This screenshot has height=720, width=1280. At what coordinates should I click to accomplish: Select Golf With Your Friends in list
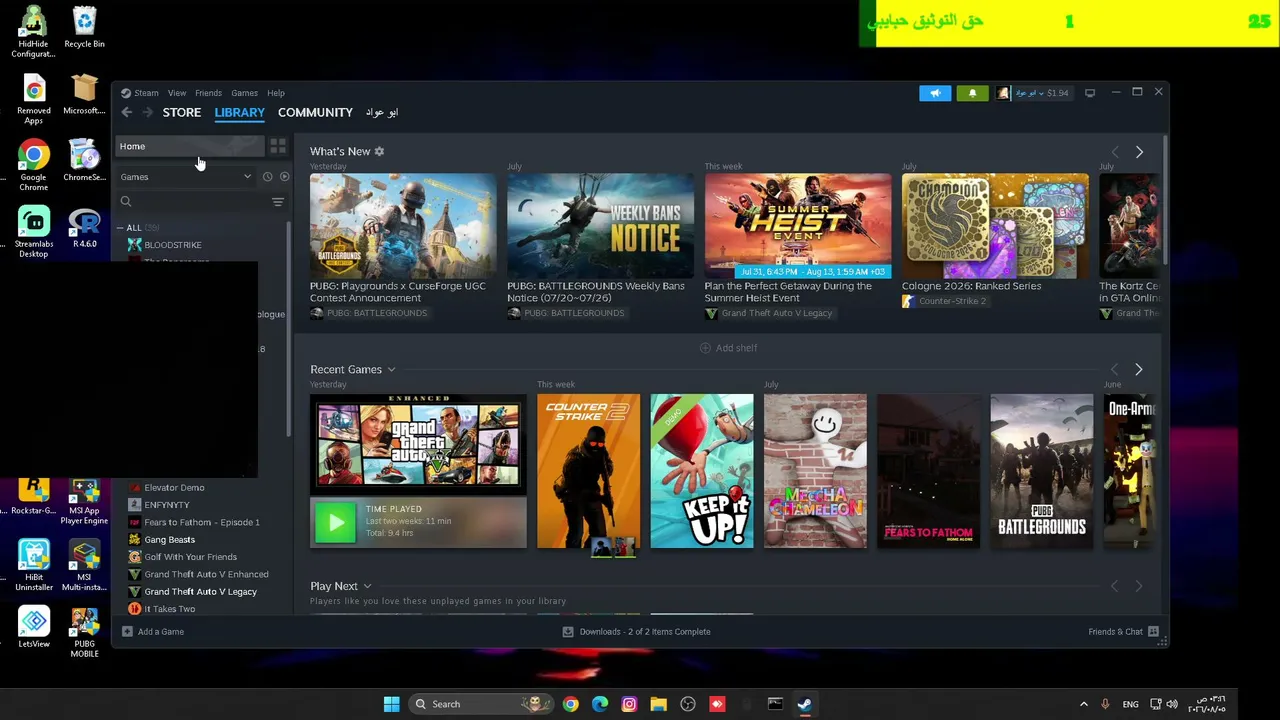coord(190,557)
